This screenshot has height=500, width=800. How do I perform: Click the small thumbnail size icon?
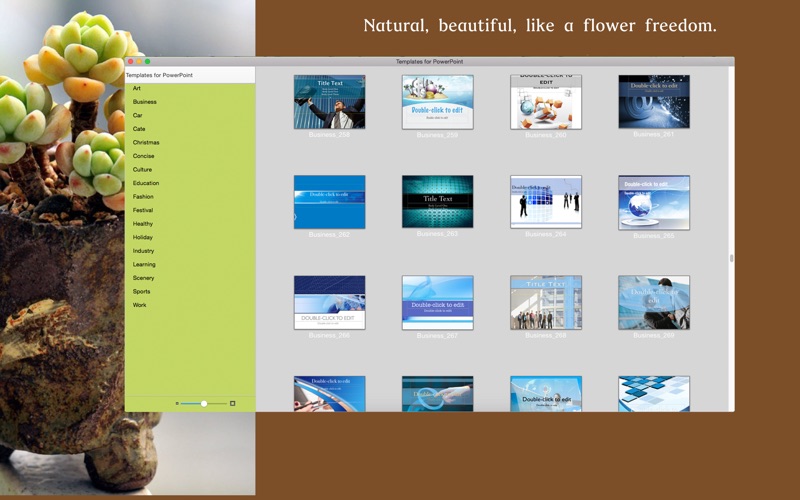click(177, 403)
